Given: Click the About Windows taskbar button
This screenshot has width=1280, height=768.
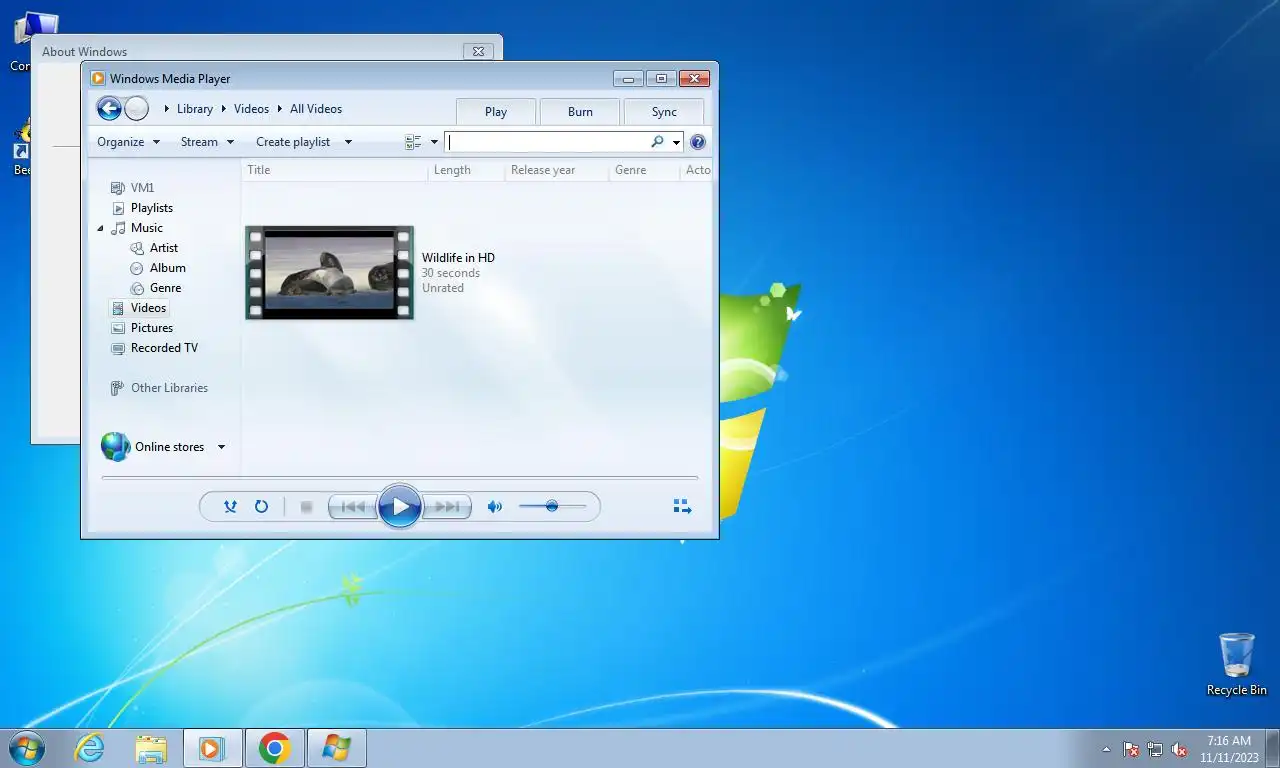Looking at the screenshot, I should 336,748.
